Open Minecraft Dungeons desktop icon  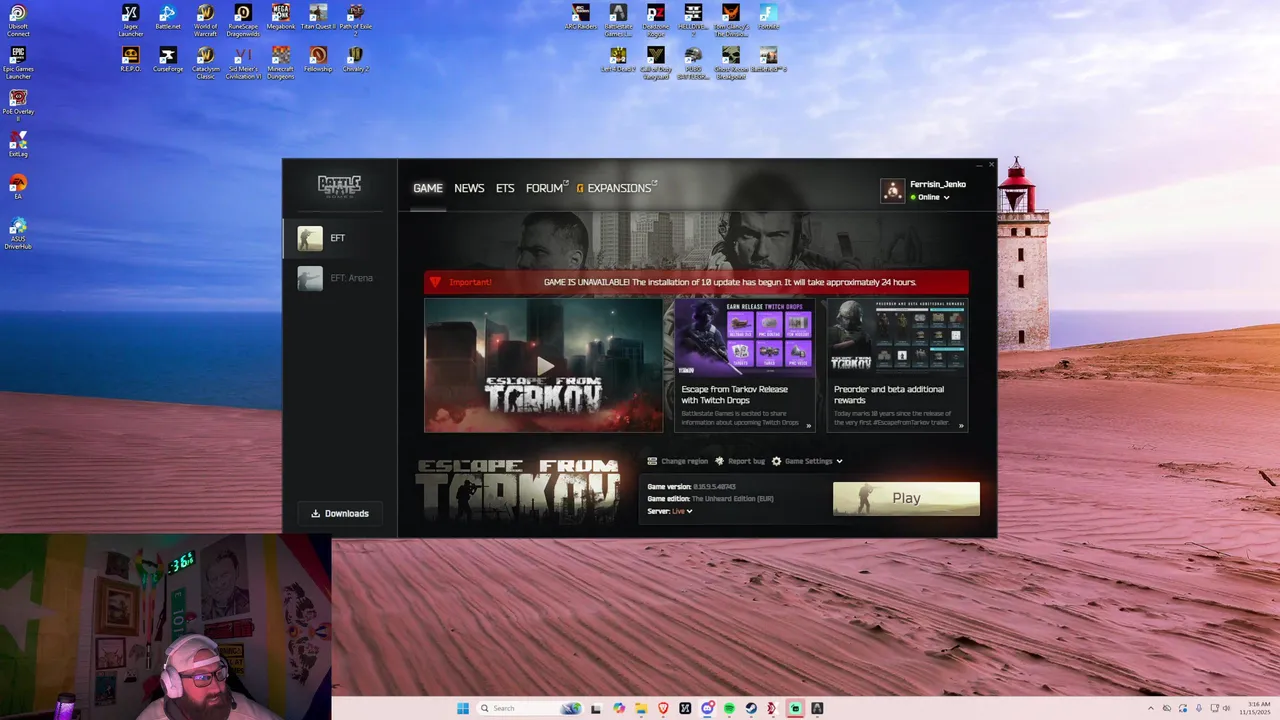tap(281, 62)
